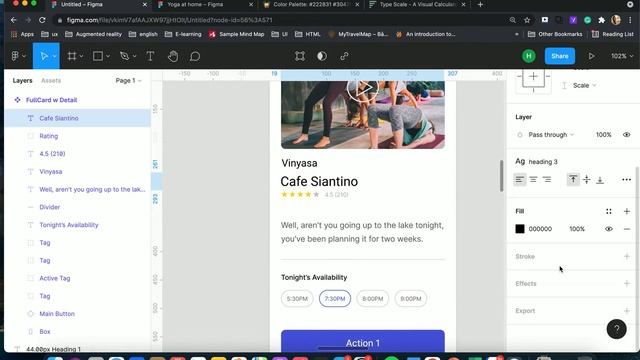The height and width of the screenshot is (360, 640).
Task: Add an export setting with plus icon
Action: [x=627, y=311]
